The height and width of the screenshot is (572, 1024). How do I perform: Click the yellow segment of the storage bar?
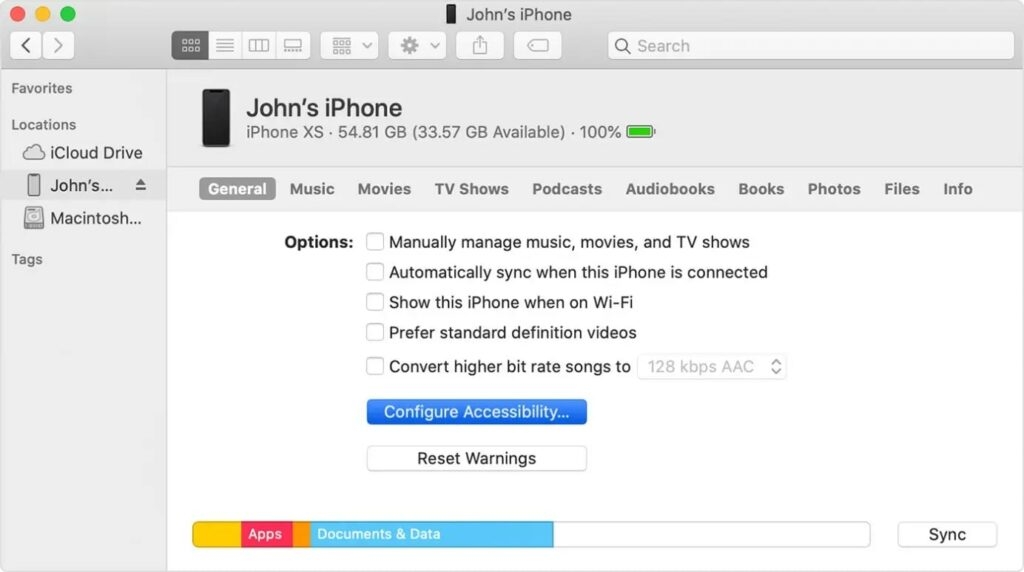pos(217,534)
